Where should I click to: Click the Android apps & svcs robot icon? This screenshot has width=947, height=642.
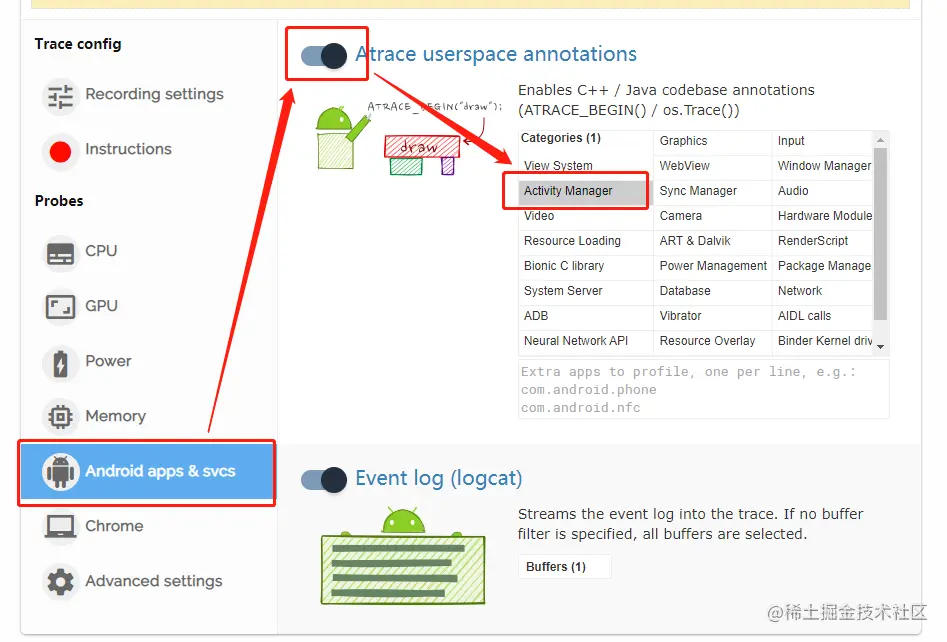click(x=60, y=472)
